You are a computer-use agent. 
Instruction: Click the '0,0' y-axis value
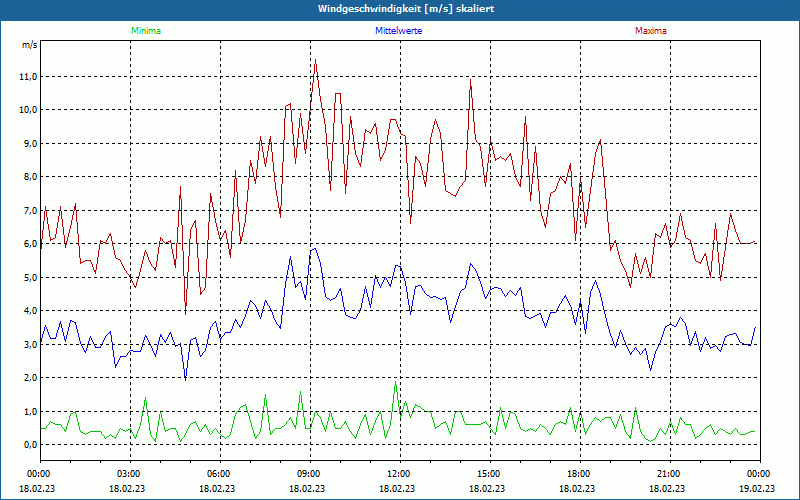30,445
